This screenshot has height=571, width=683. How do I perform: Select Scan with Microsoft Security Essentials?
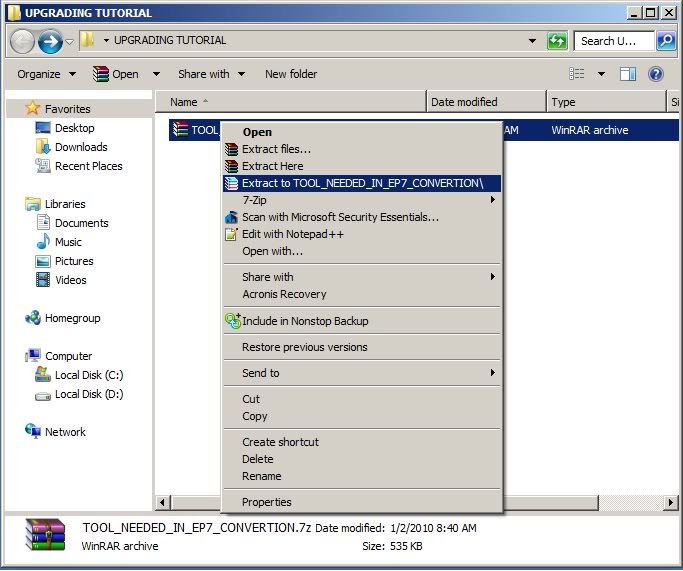[x=340, y=217]
